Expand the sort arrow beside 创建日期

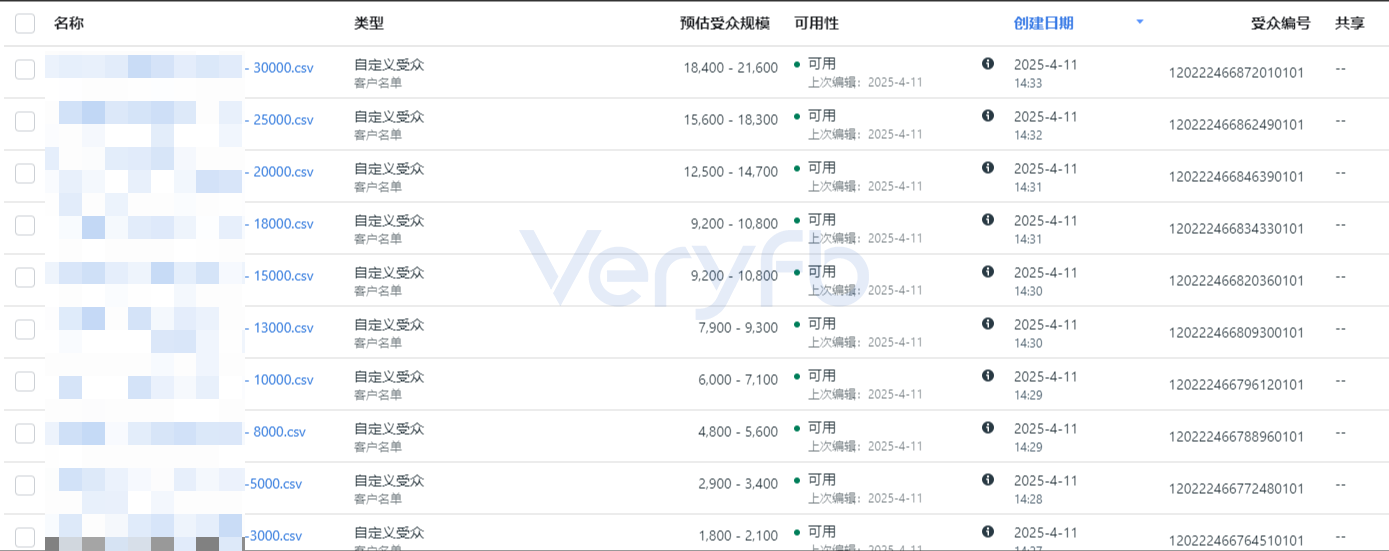[1140, 22]
